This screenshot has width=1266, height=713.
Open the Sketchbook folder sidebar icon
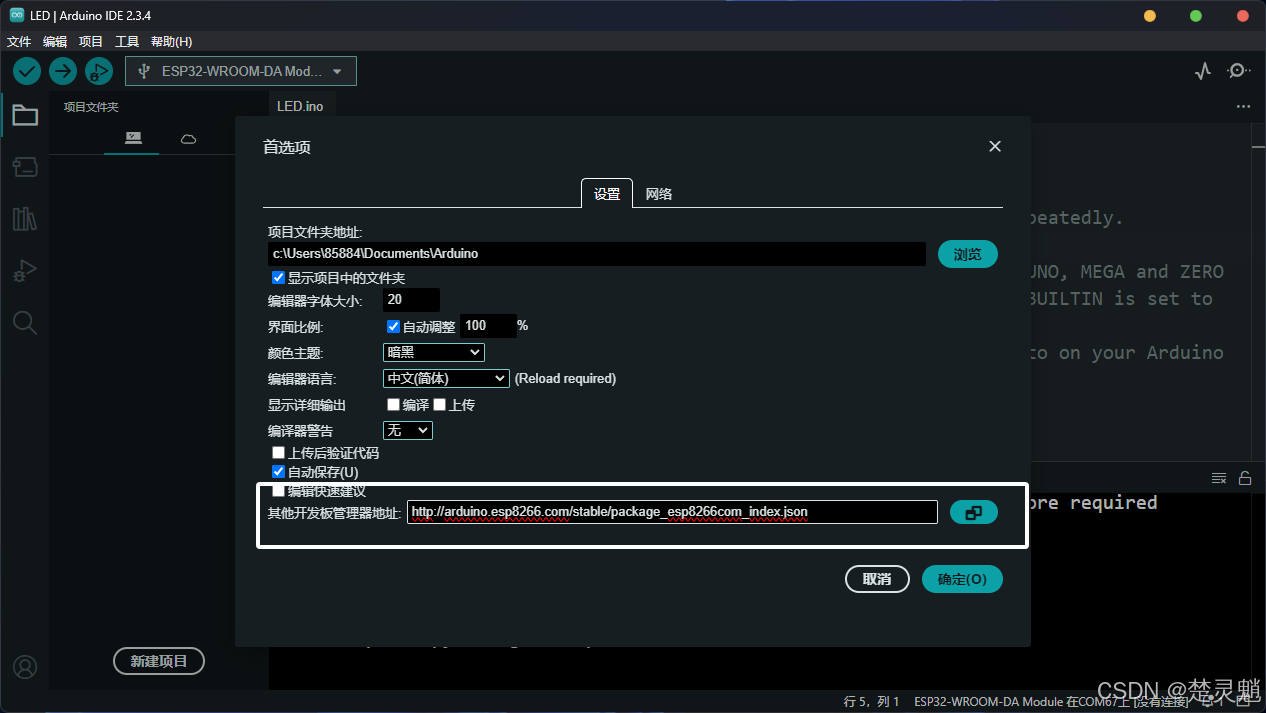click(x=25, y=116)
